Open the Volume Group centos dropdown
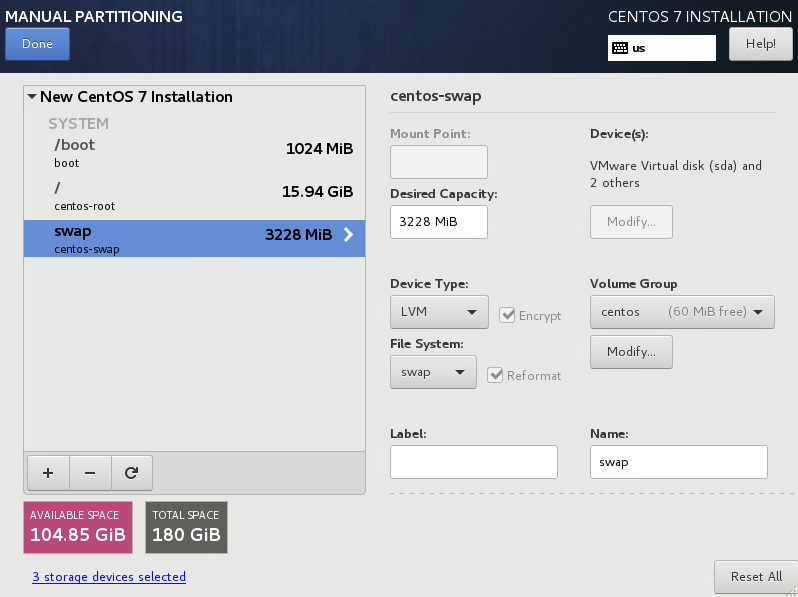798x597 pixels. (x=682, y=312)
